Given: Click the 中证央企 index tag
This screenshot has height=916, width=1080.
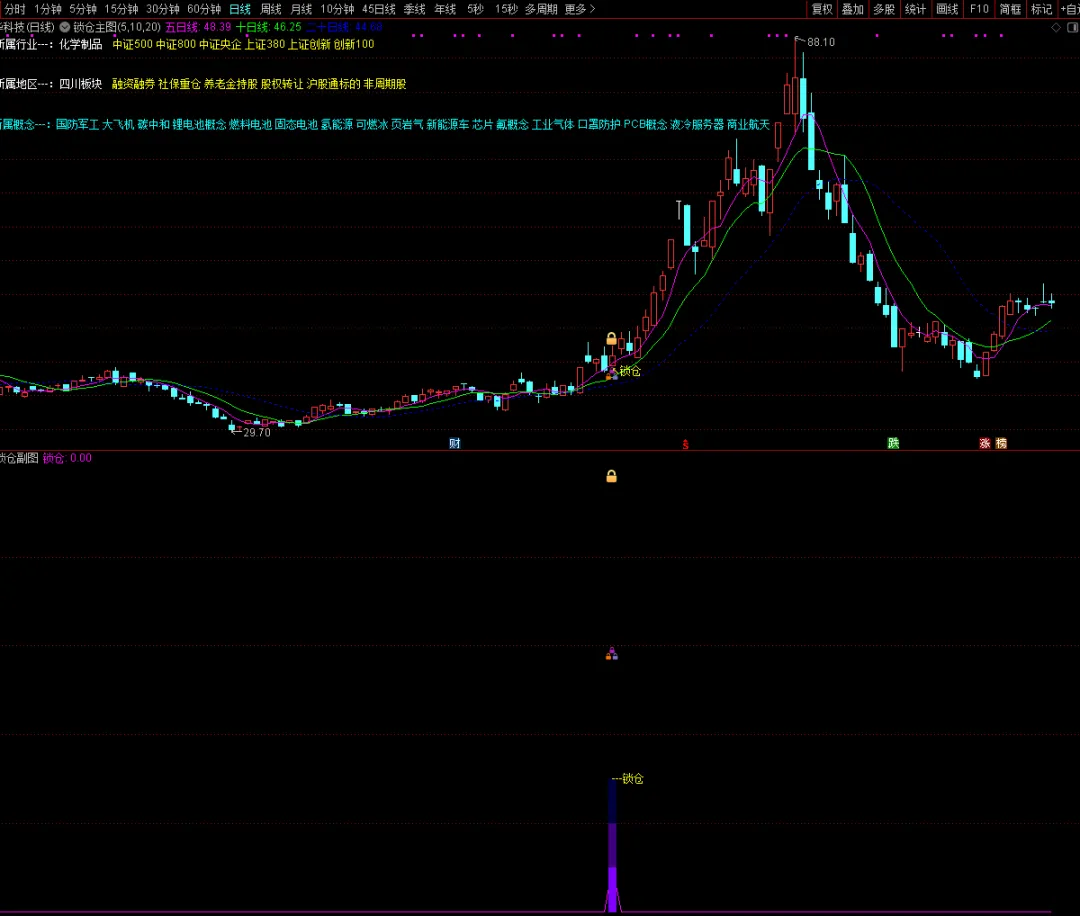Looking at the screenshot, I should point(220,44).
